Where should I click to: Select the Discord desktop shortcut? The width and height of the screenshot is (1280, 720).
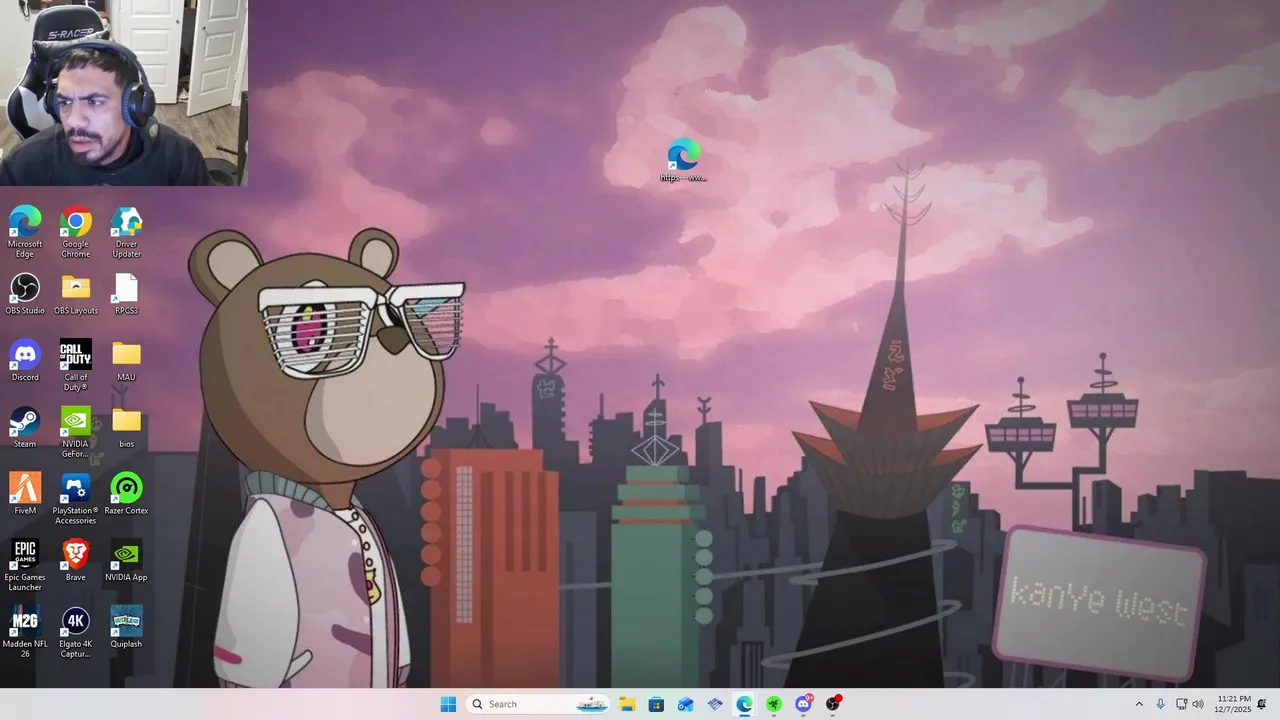click(25, 360)
